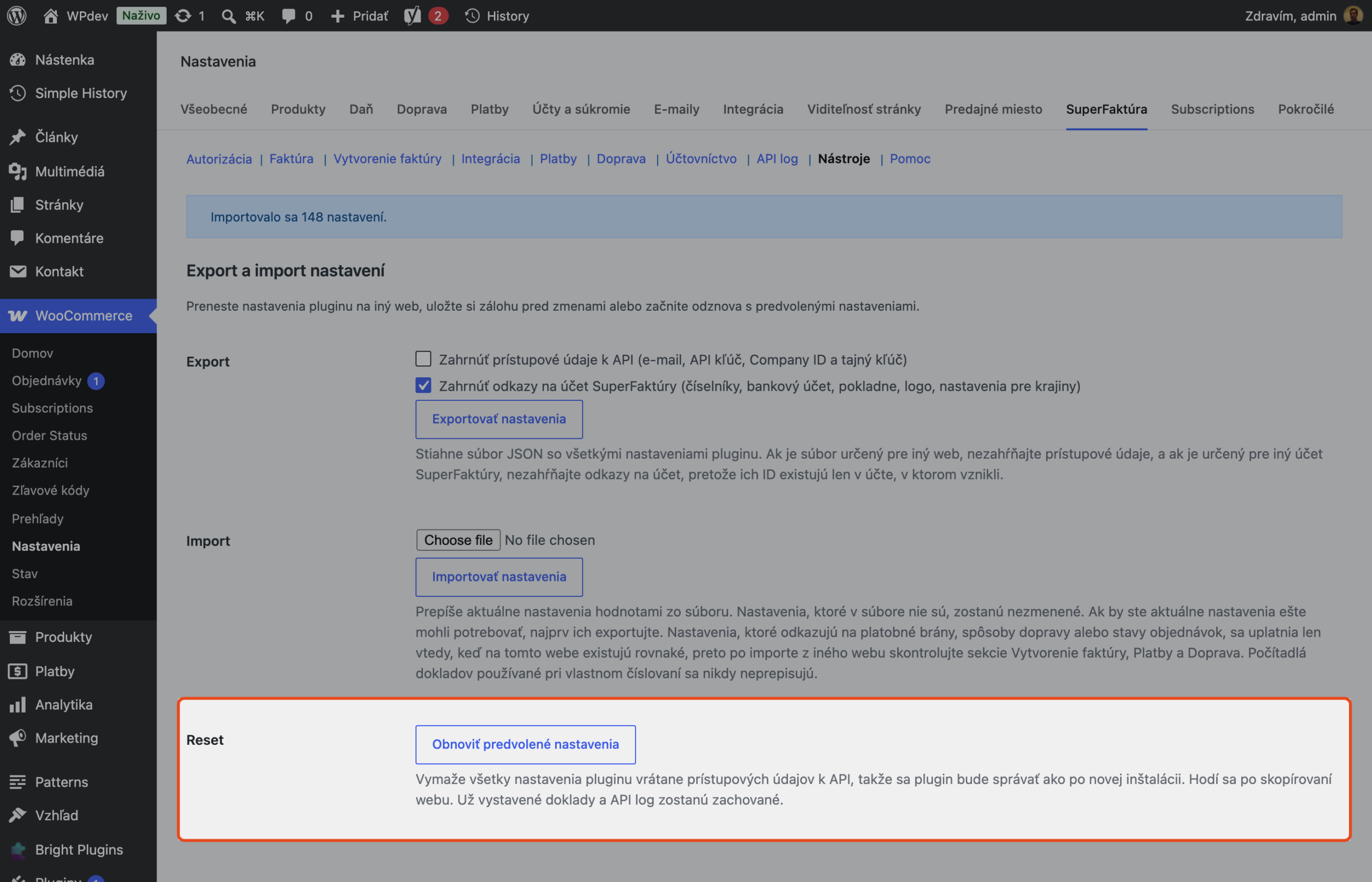Click the History clock icon in admin bar
This screenshot has height=882, width=1372.
tap(472, 16)
